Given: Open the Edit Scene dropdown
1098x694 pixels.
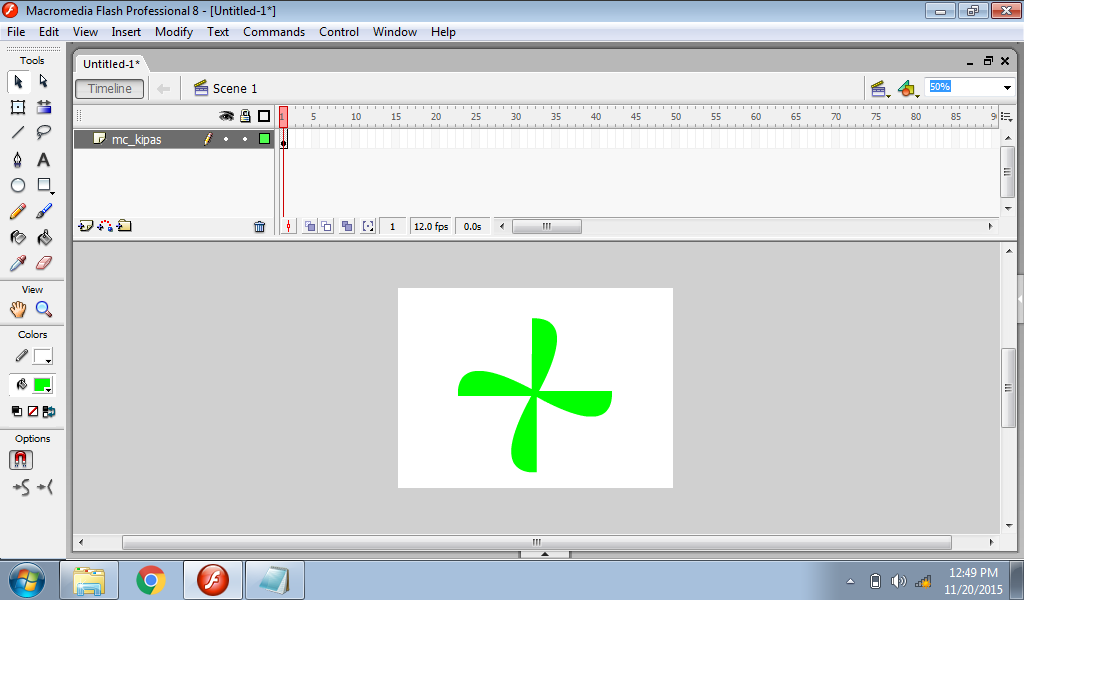Looking at the screenshot, I should 880,89.
